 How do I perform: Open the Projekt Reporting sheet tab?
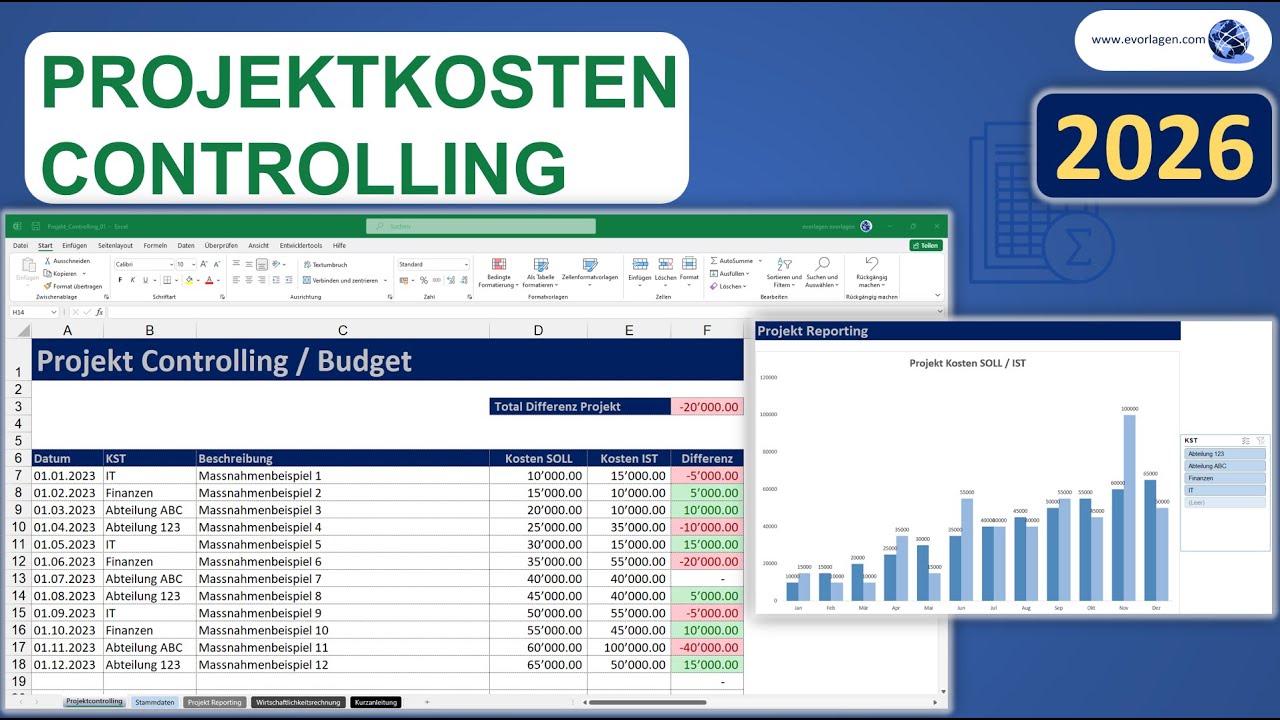point(215,702)
